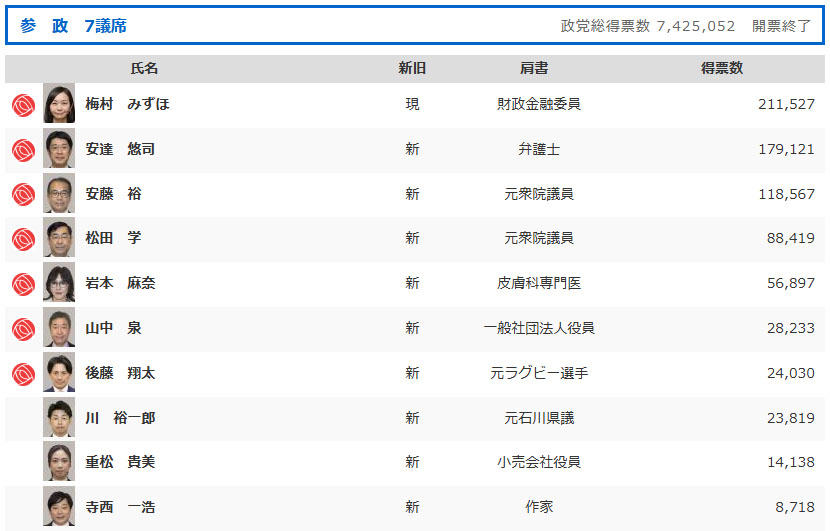Image resolution: width=830 pixels, height=531 pixels.
Task: Click the 現 status in 梅村 みずほ's row
Action: click(x=412, y=104)
